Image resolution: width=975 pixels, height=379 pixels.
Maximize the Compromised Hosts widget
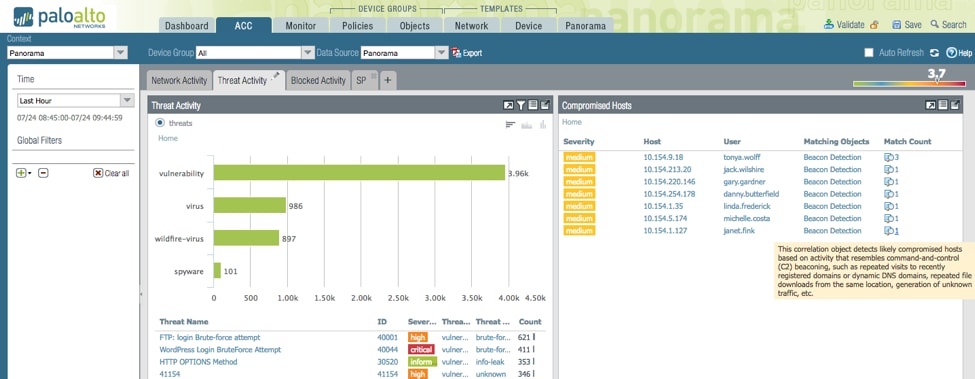931,106
